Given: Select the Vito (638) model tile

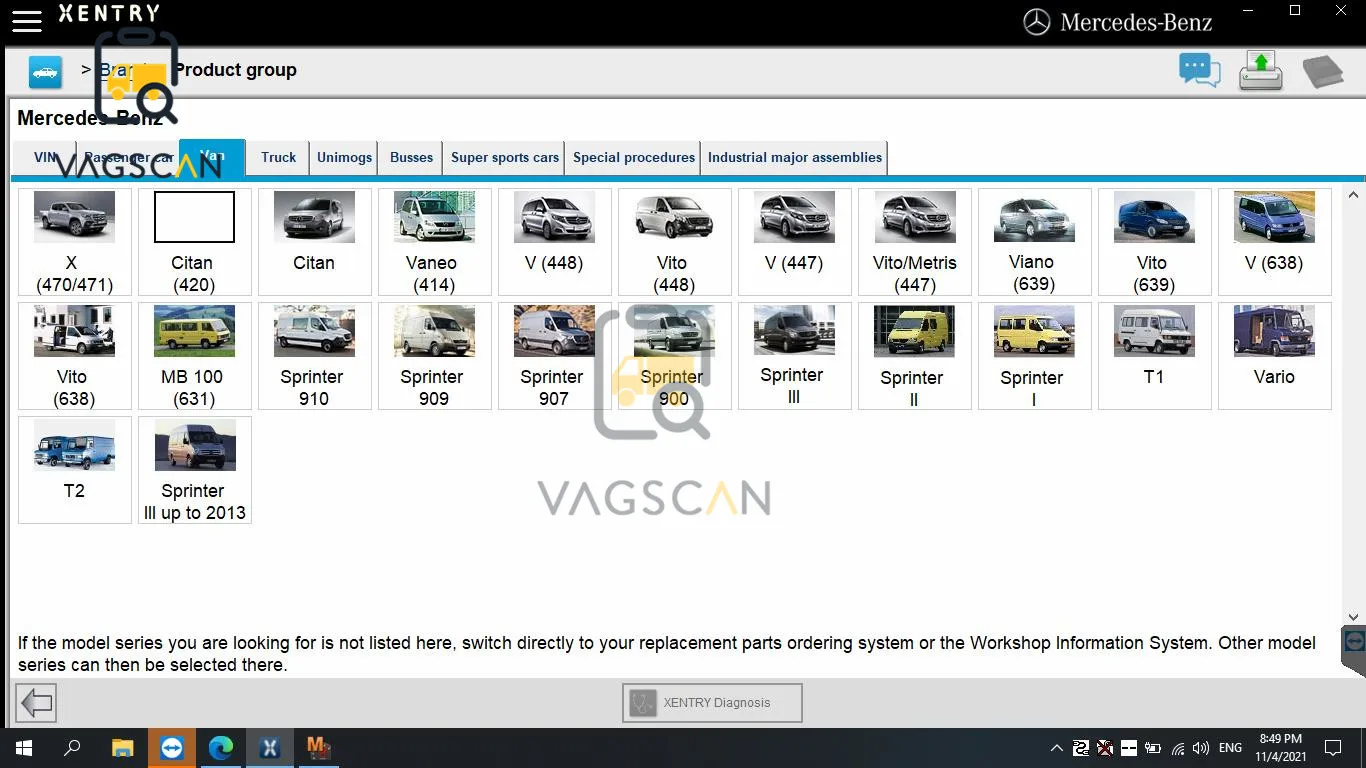Looking at the screenshot, I should pyautogui.click(x=75, y=356).
